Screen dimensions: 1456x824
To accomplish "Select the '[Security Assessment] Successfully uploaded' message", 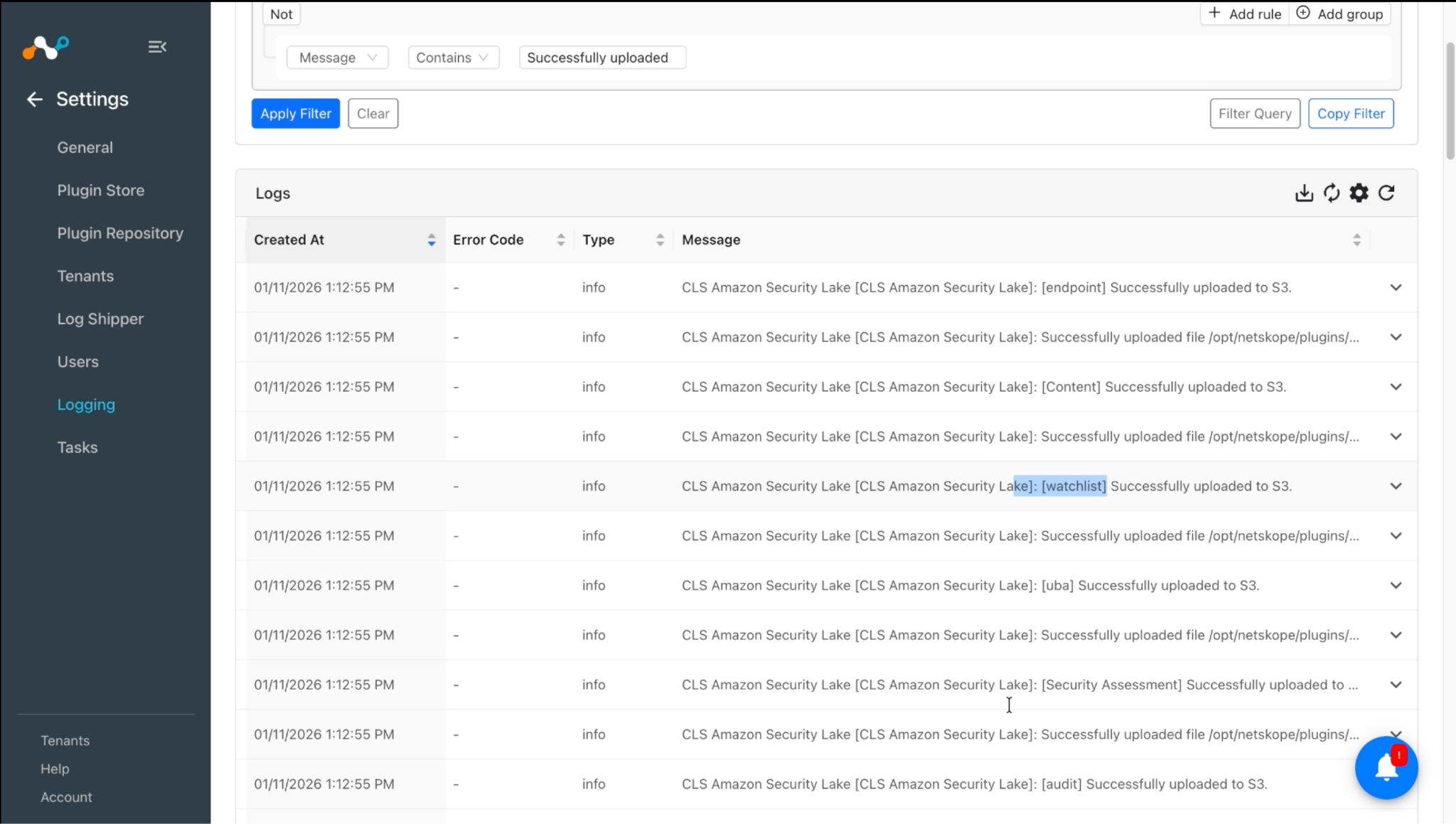I will tap(1020, 685).
